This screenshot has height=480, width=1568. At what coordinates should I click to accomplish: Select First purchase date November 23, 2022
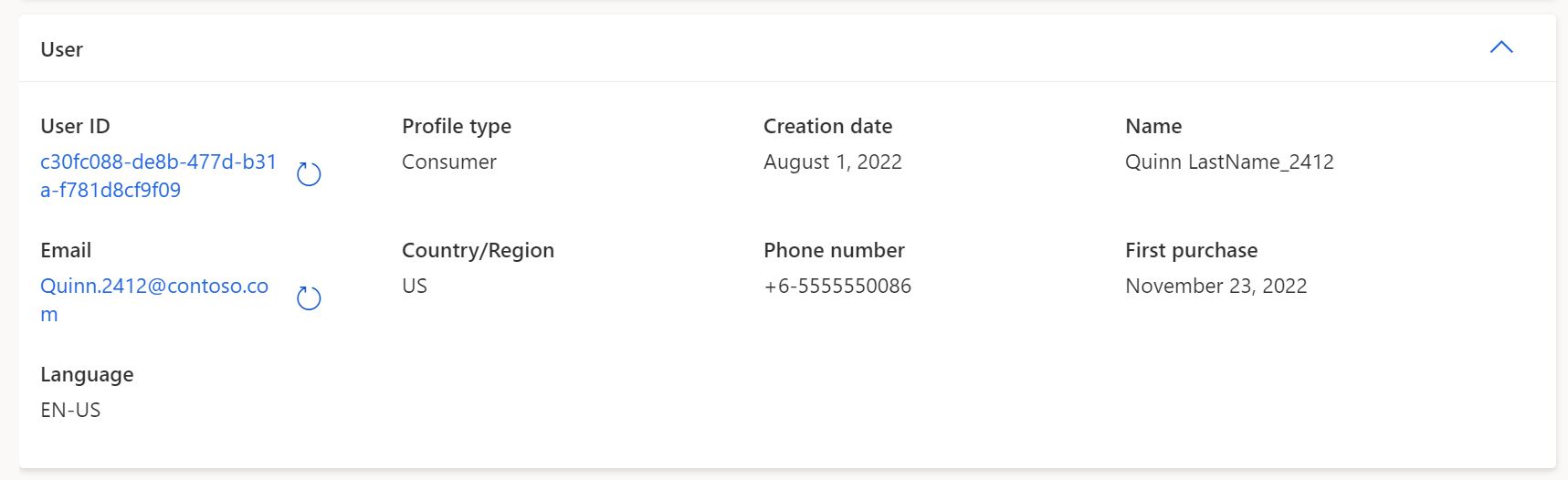(1215, 286)
